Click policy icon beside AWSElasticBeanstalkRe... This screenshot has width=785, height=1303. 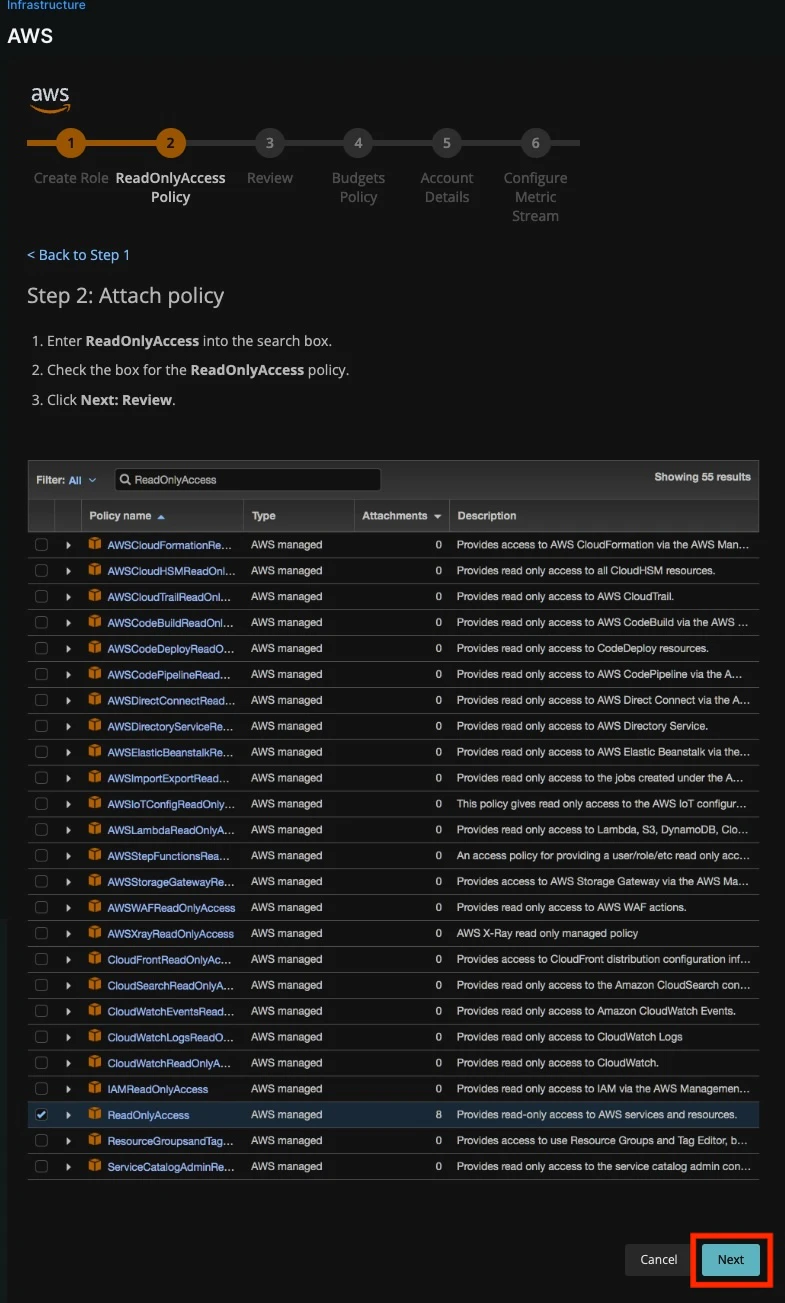[95, 752]
